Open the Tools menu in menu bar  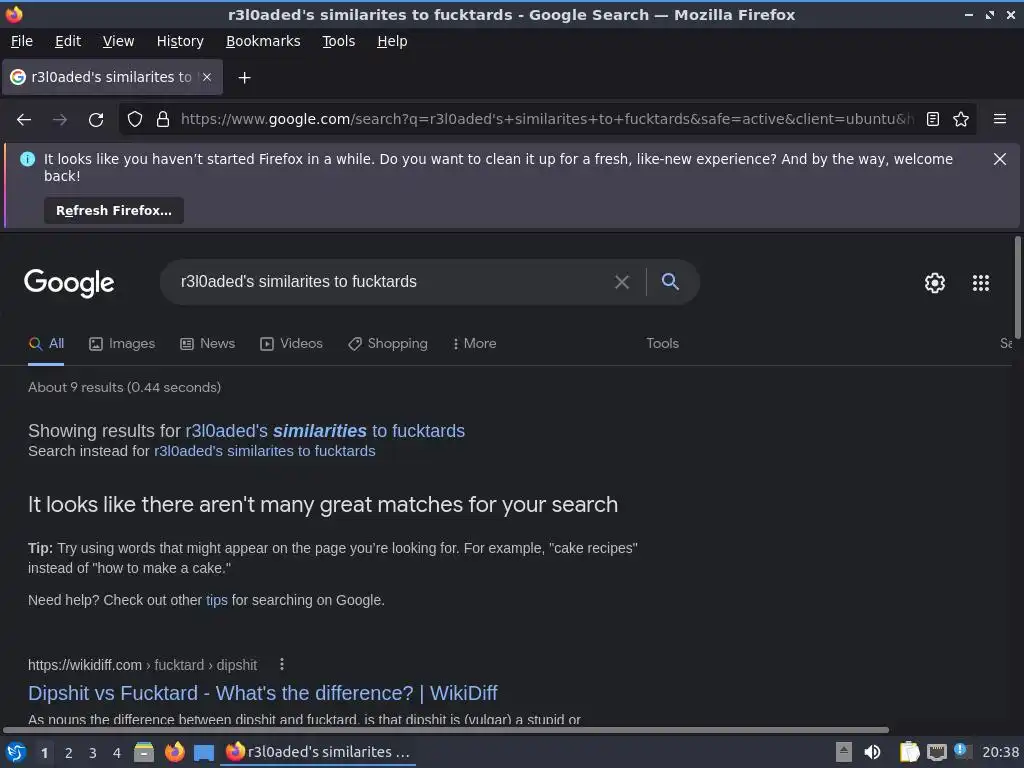pos(338,41)
